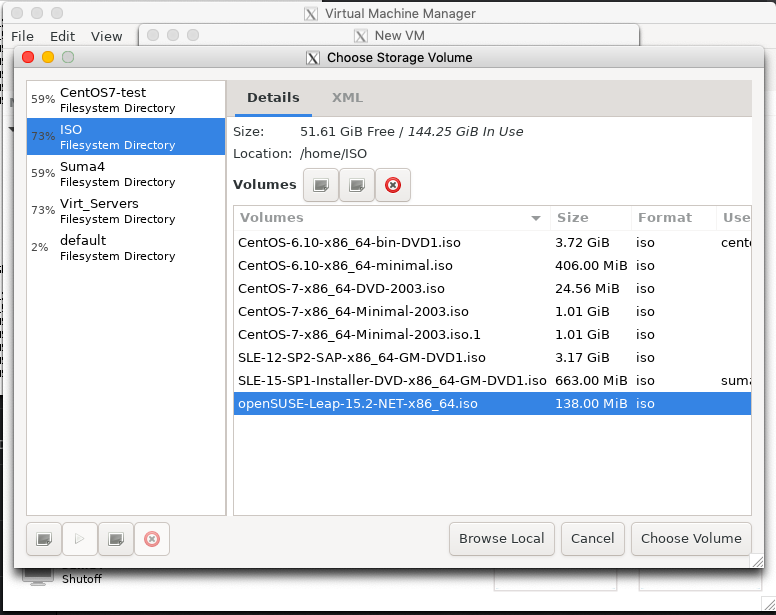The image size is (776, 615).
Task: Click the Size column header
Action: tap(590, 218)
